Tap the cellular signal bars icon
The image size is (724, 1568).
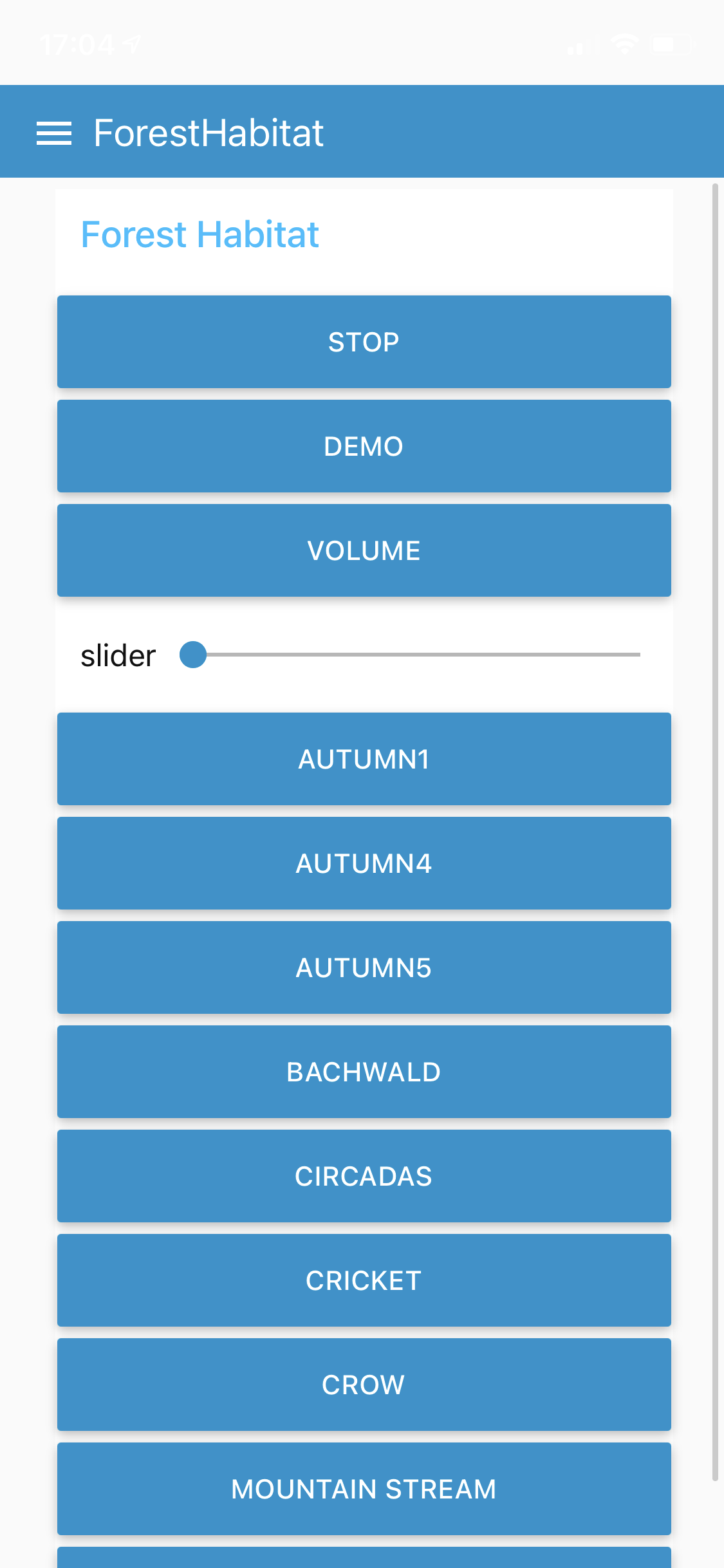[583, 45]
